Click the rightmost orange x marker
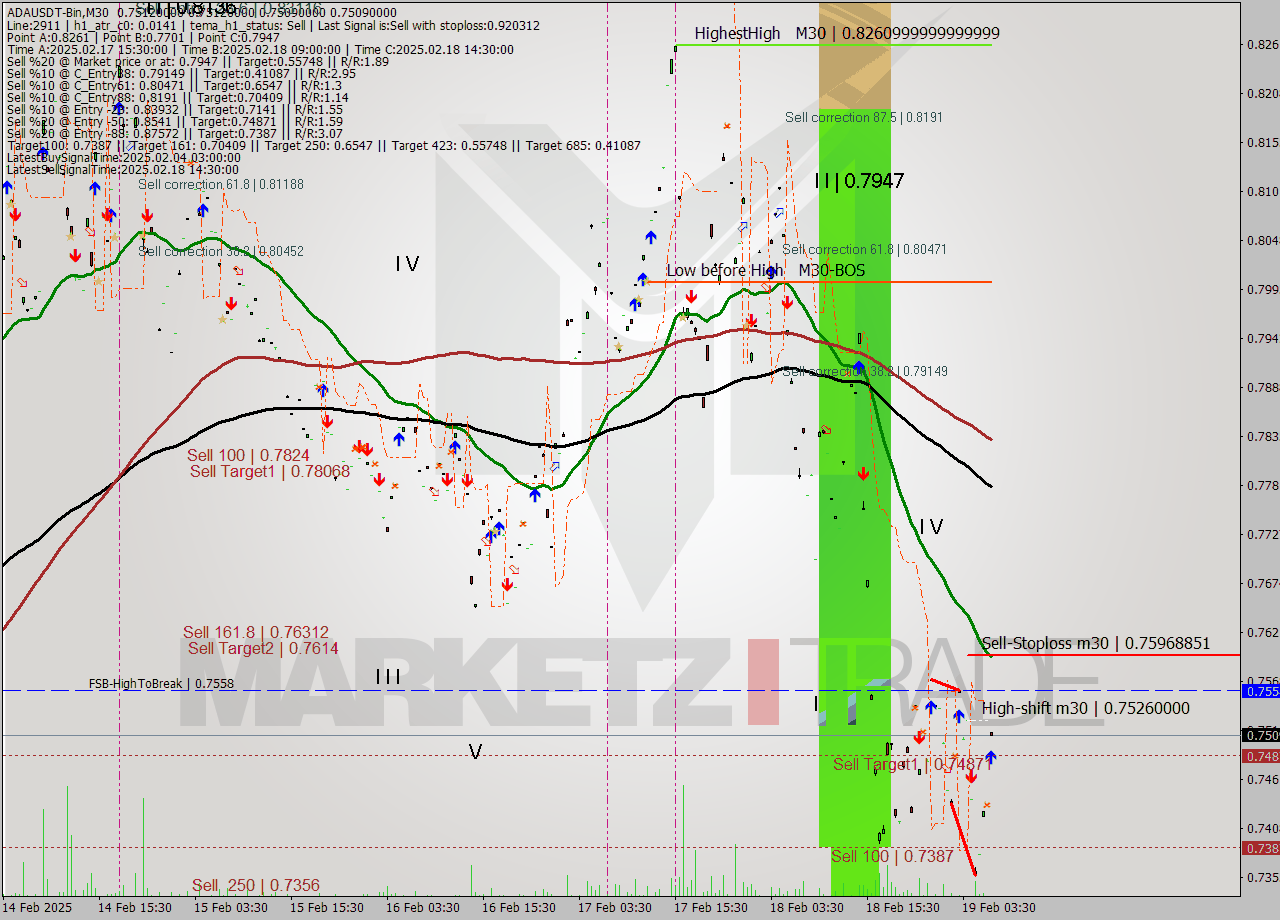Image resolution: width=1280 pixels, height=920 pixels. 987,805
